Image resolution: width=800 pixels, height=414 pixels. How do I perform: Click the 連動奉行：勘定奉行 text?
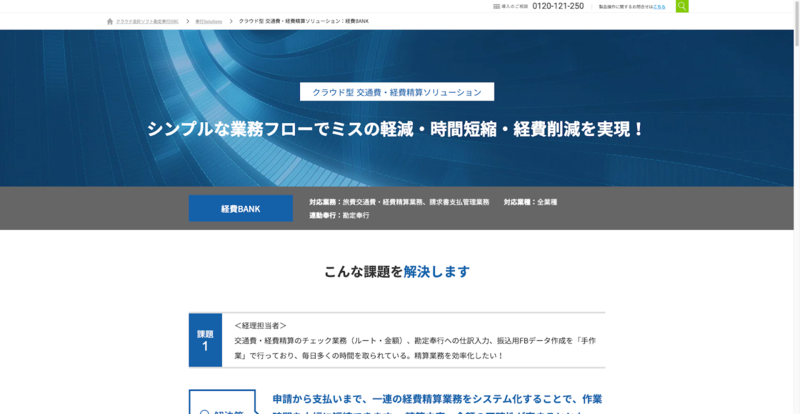pos(339,215)
